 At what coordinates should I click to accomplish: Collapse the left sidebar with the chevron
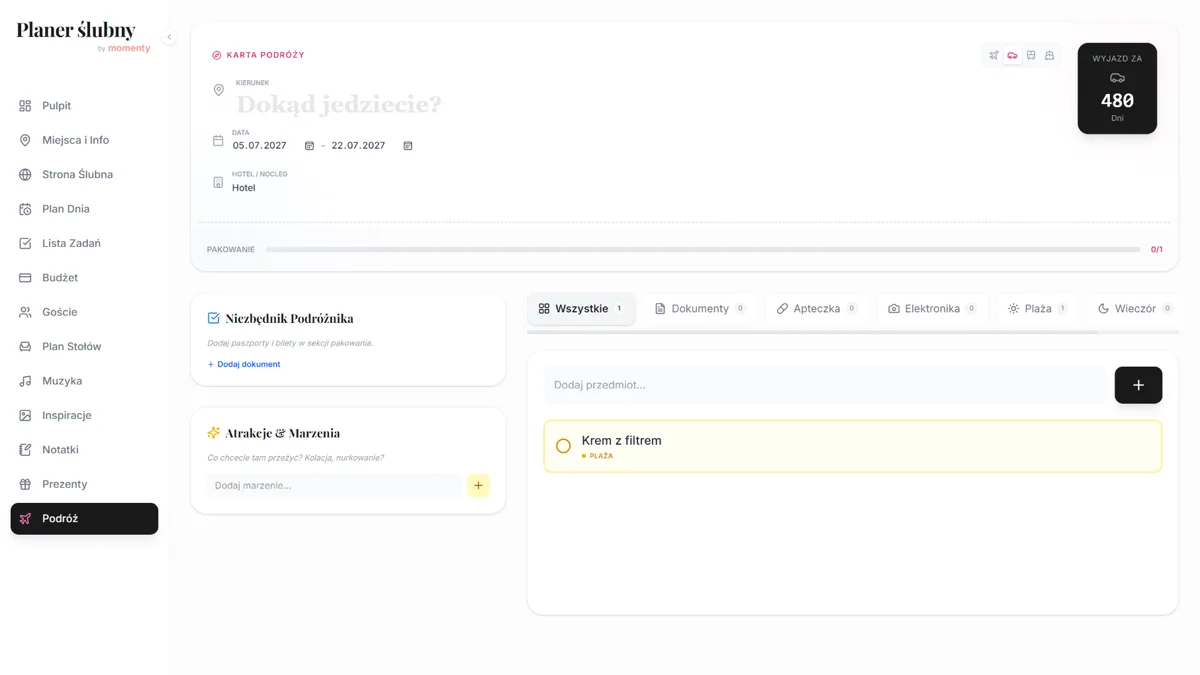(169, 36)
